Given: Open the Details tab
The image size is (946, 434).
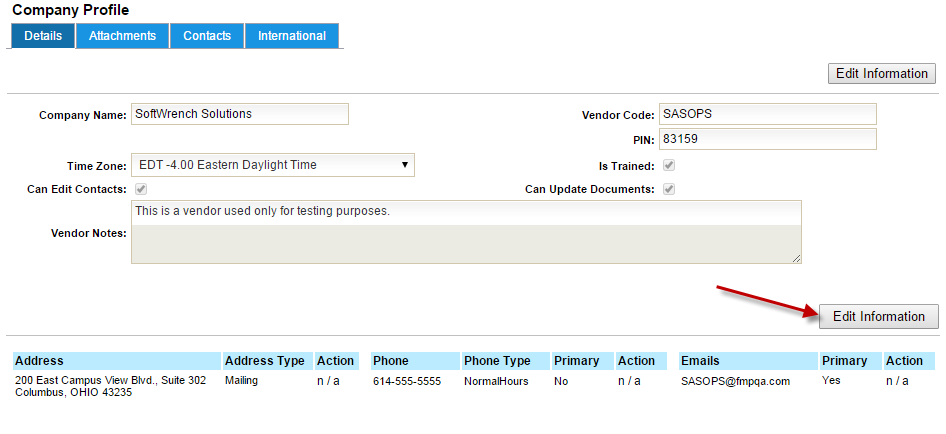Looking at the screenshot, I should (43, 36).
